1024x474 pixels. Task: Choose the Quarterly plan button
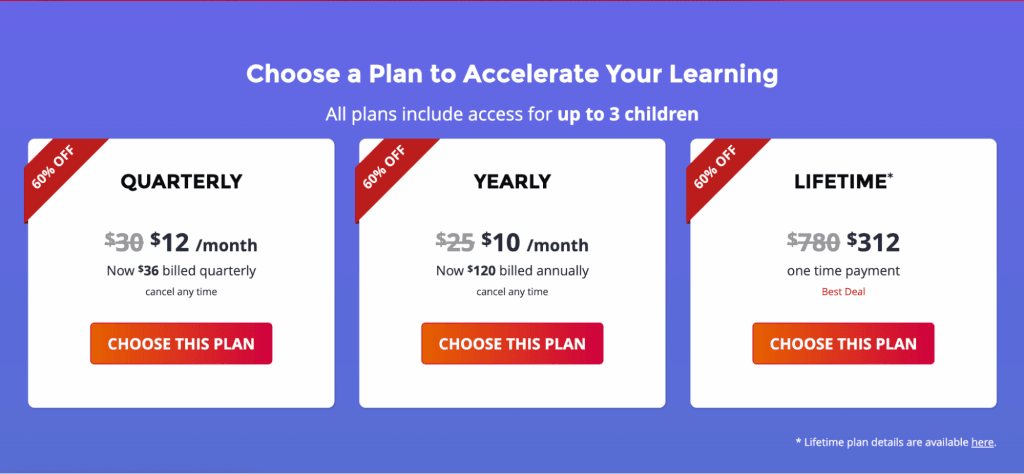pos(181,344)
